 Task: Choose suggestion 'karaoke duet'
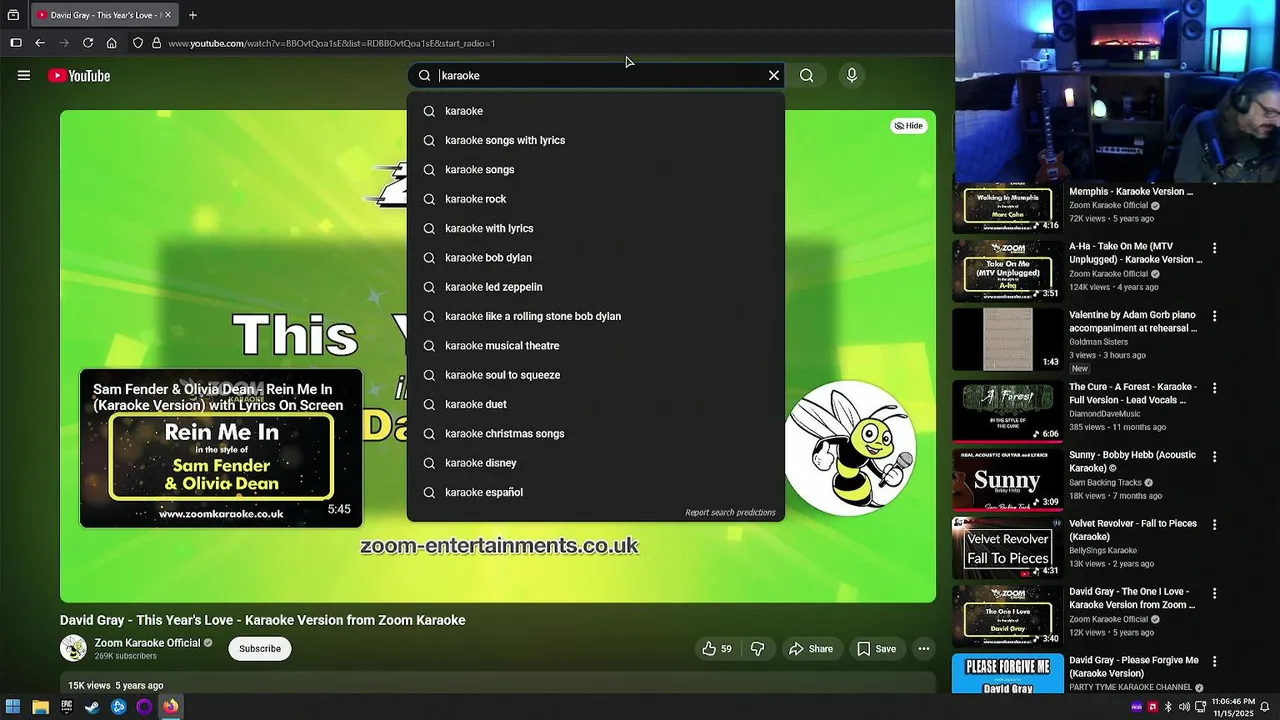(x=595, y=404)
